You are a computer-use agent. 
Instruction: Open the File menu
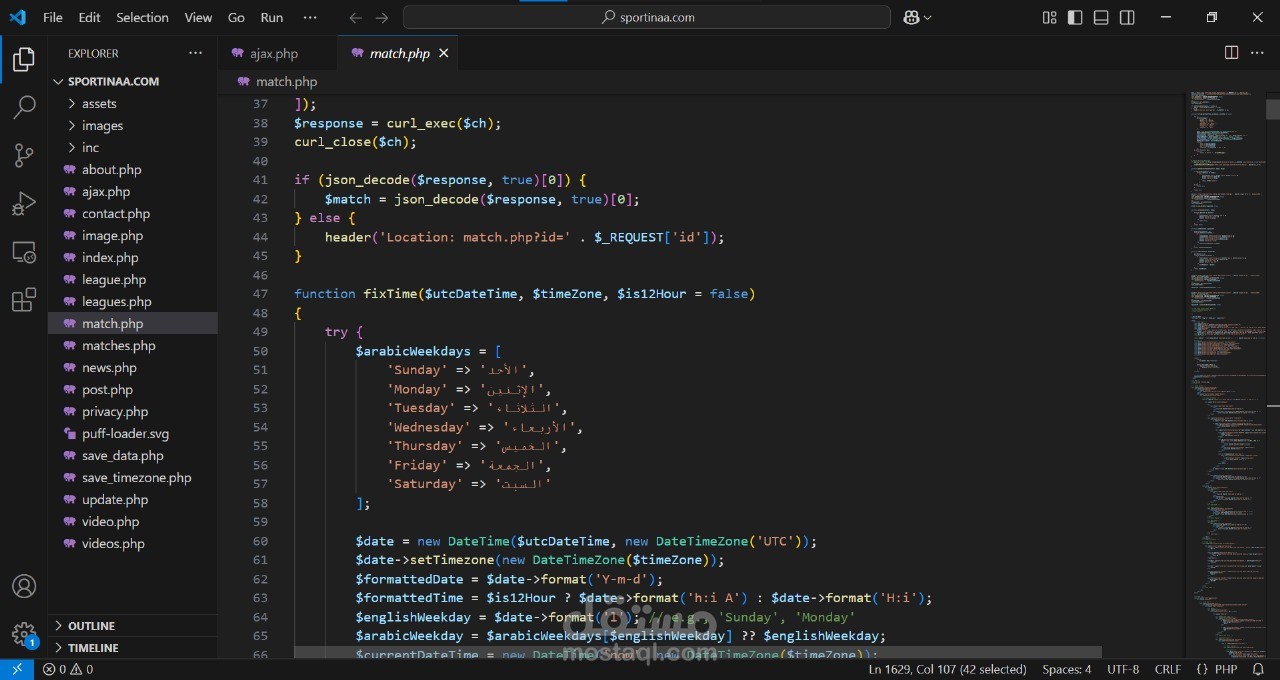pyautogui.click(x=53, y=17)
